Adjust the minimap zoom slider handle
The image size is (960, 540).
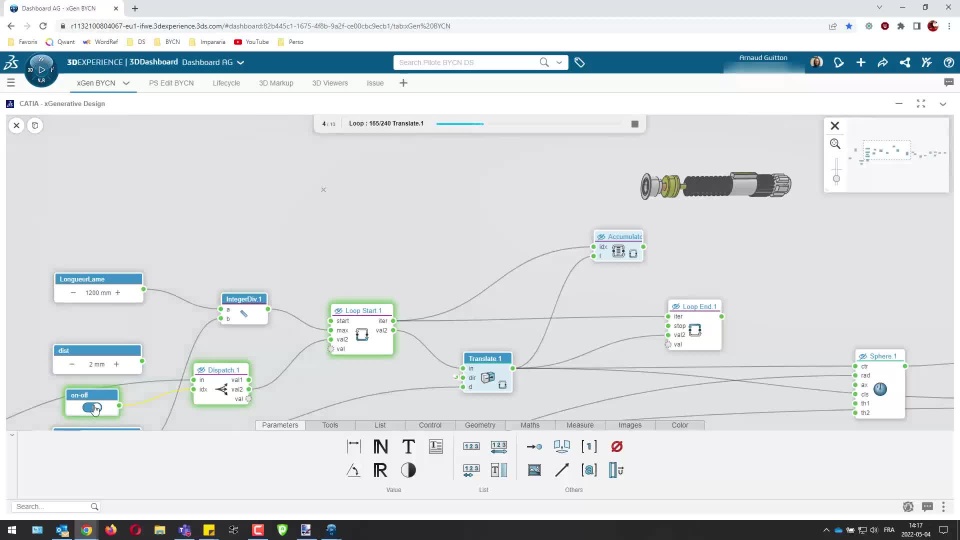836,179
